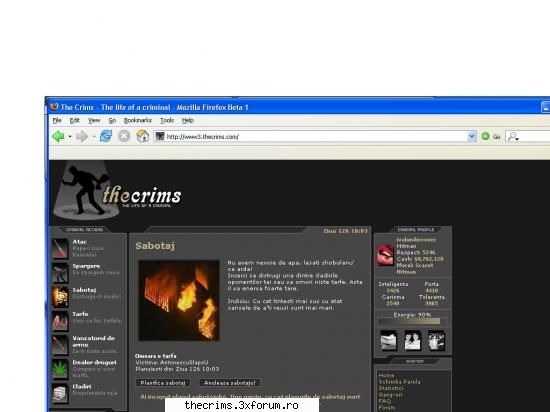Click the Spargere action icon
Image resolution: width=550 pixels, height=412 pixels.
click(x=60, y=273)
